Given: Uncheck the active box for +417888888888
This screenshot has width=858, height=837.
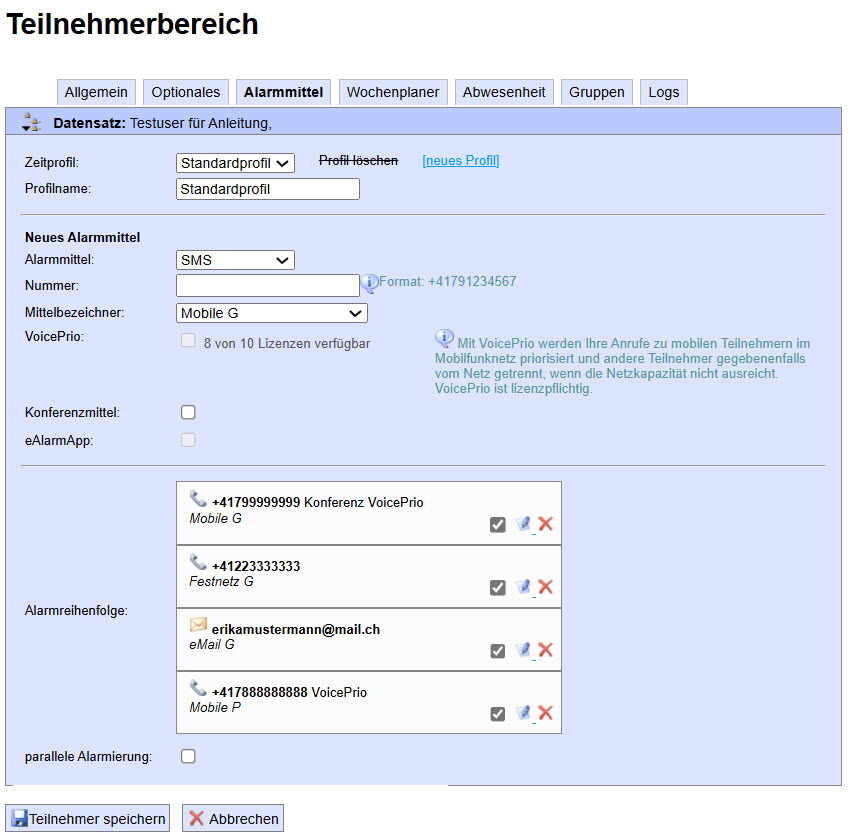Looking at the screenshot, I should 498,714.
